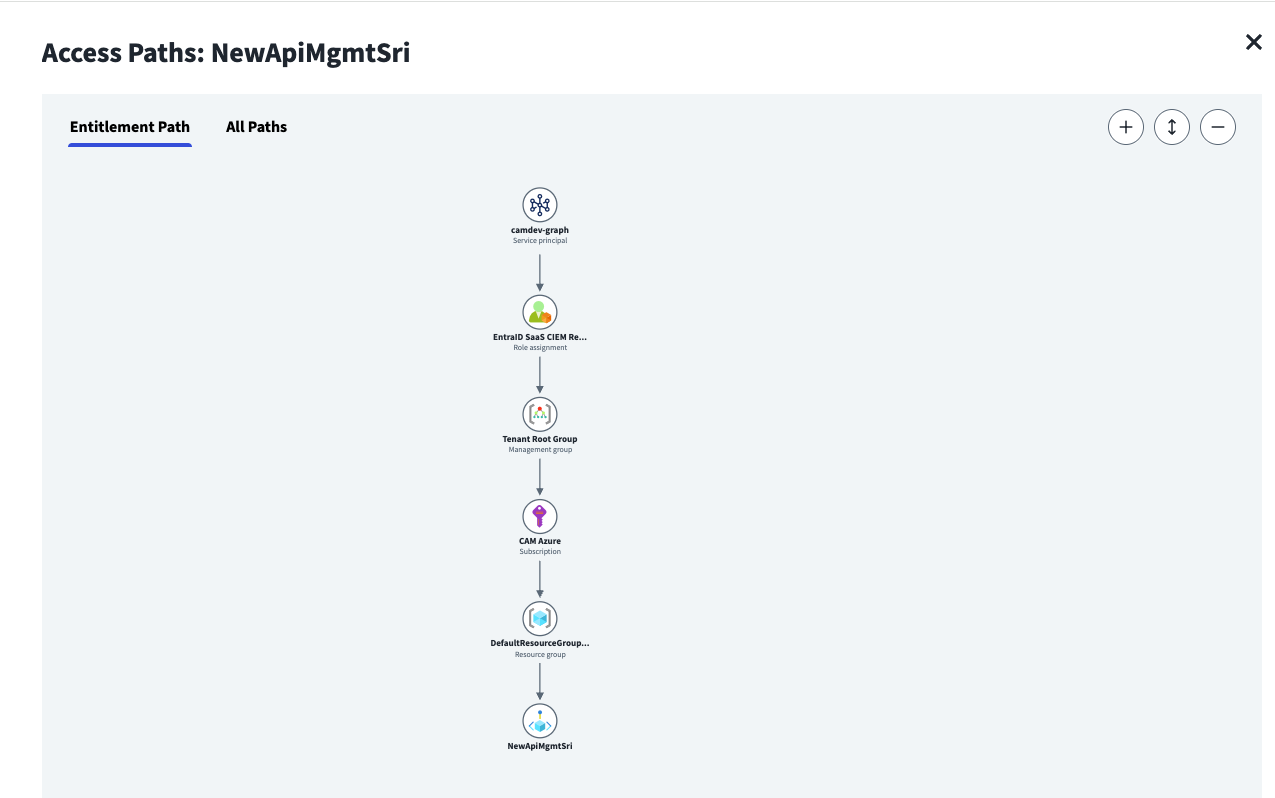Screen dimensions: 1275x798
Task: Click the CAM Azure node label
Action: (x=540, y=541)
